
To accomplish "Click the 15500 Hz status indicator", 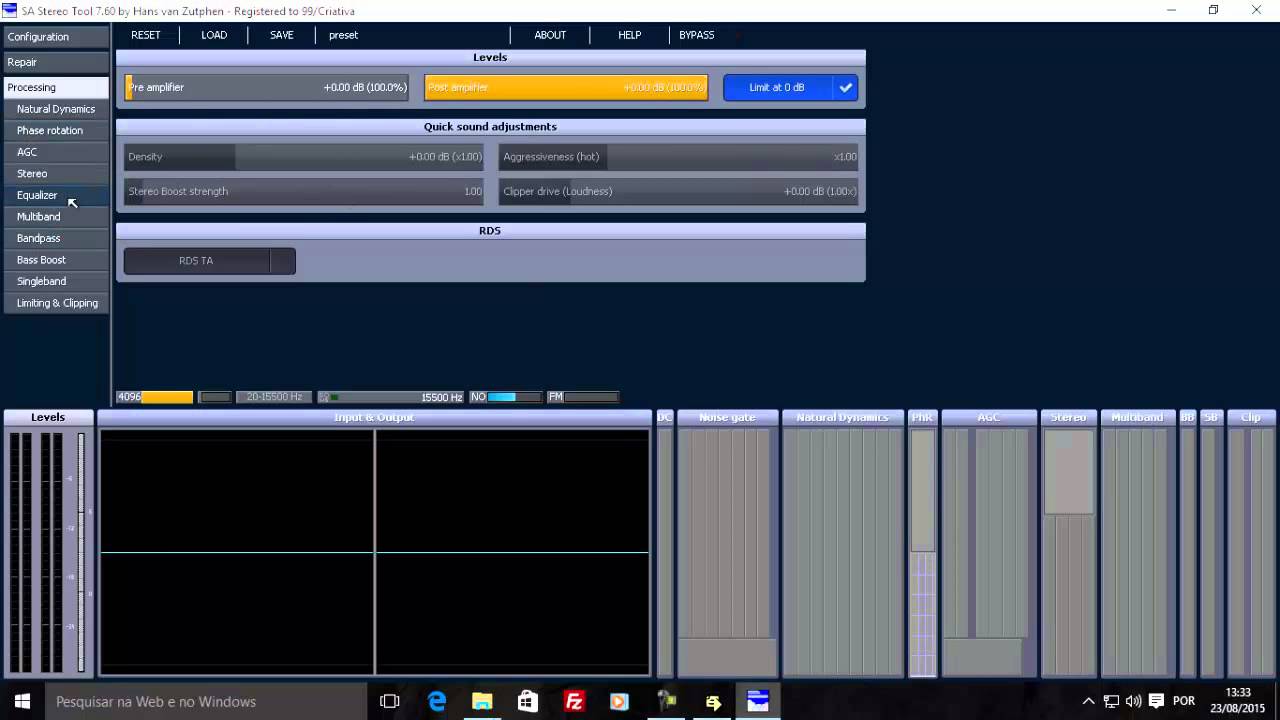I will point(391,397).
